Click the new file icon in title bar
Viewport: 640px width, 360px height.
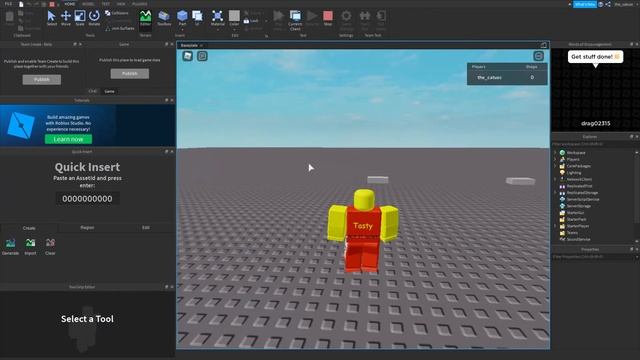(x=21, y=4)
